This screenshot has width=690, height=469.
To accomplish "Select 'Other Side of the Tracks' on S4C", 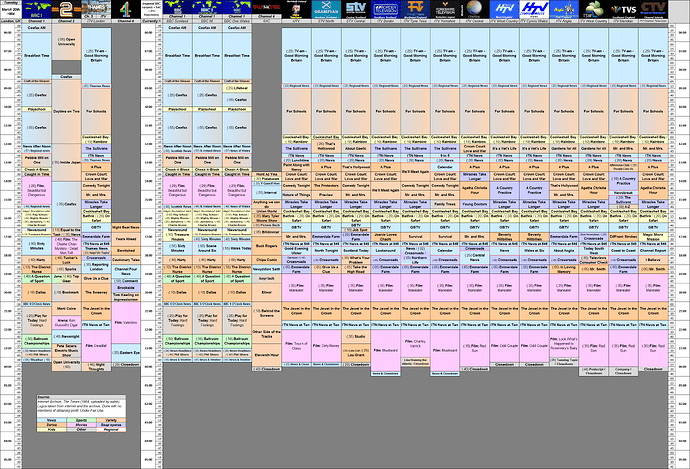I will (x=266, y=334).
